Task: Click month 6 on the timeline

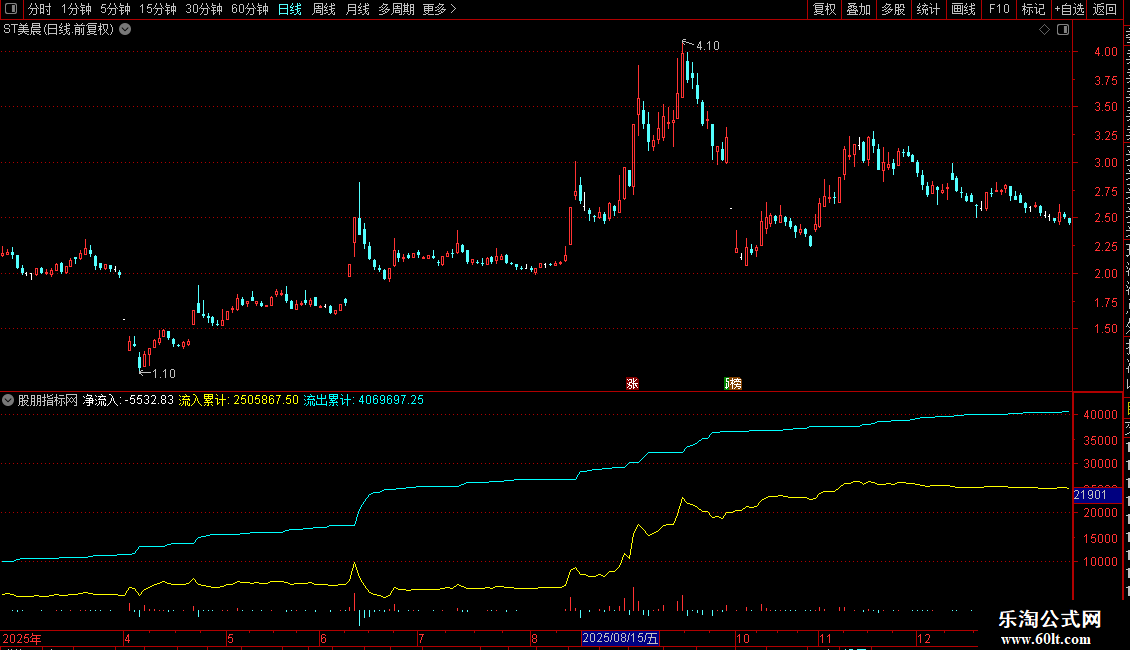Action: pyautogui.click(x=324, y=638)
